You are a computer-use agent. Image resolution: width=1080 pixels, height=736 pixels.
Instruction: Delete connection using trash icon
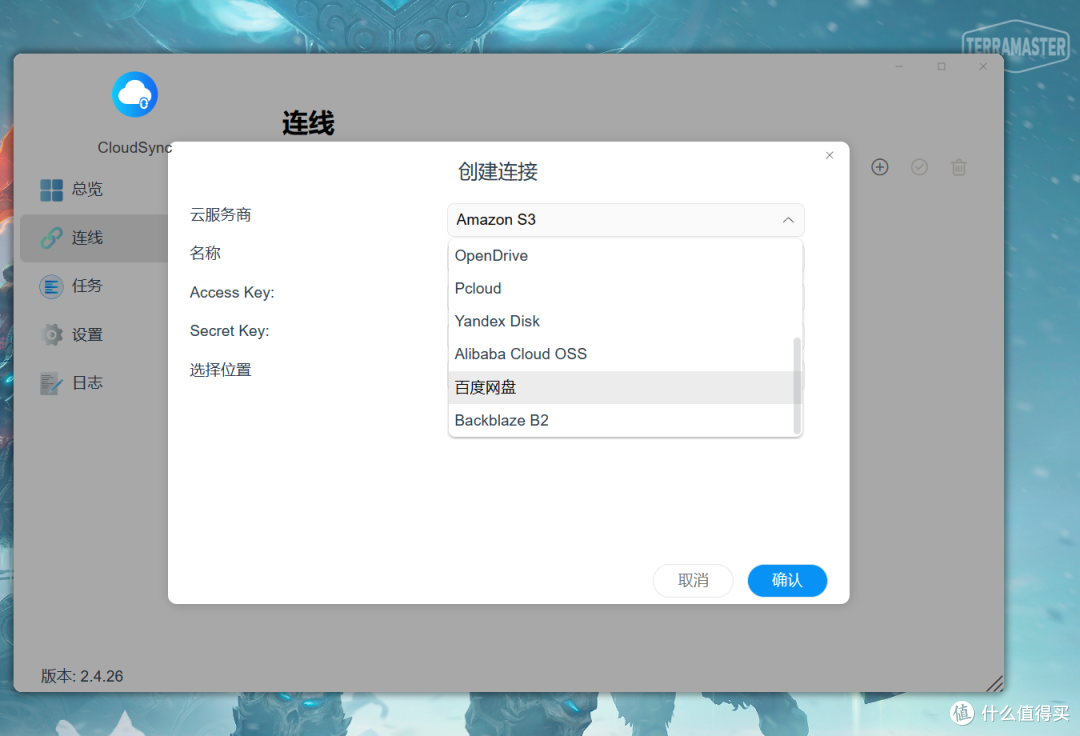coord(959,167)
